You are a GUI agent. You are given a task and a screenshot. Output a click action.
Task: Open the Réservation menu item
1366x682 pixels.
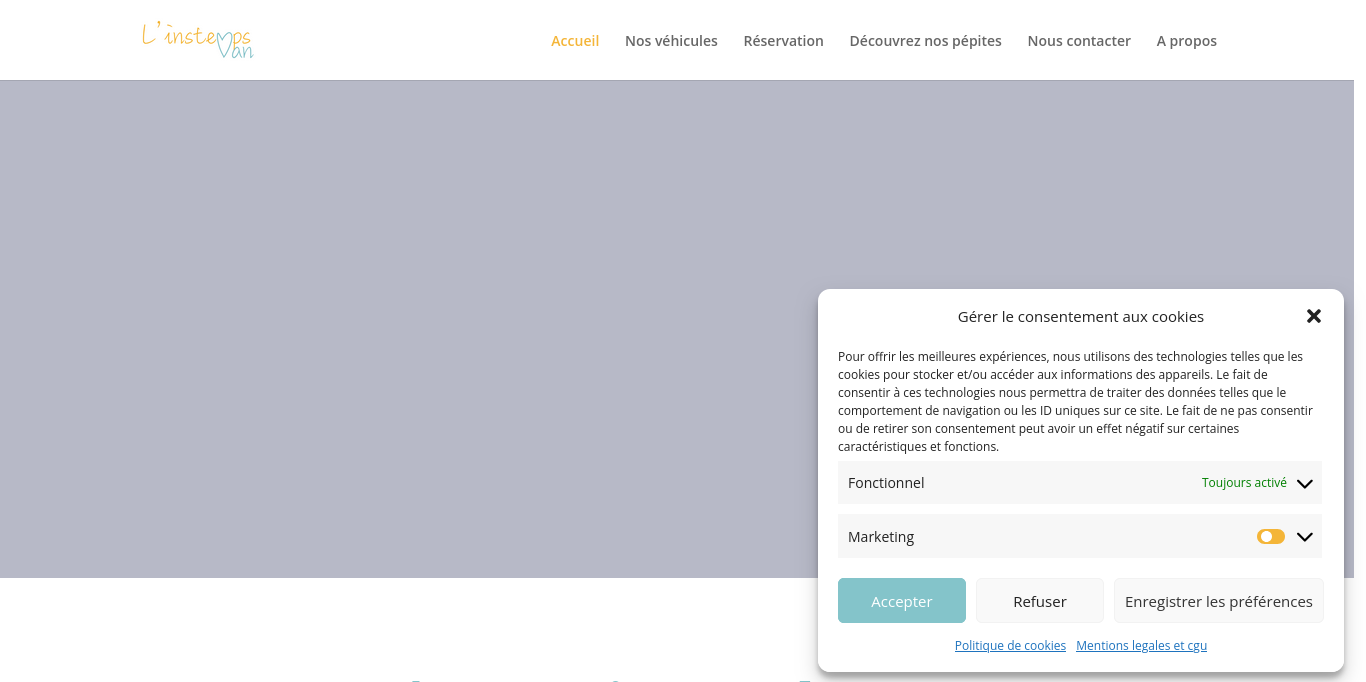pyautogui.click(x=783, y=41)
